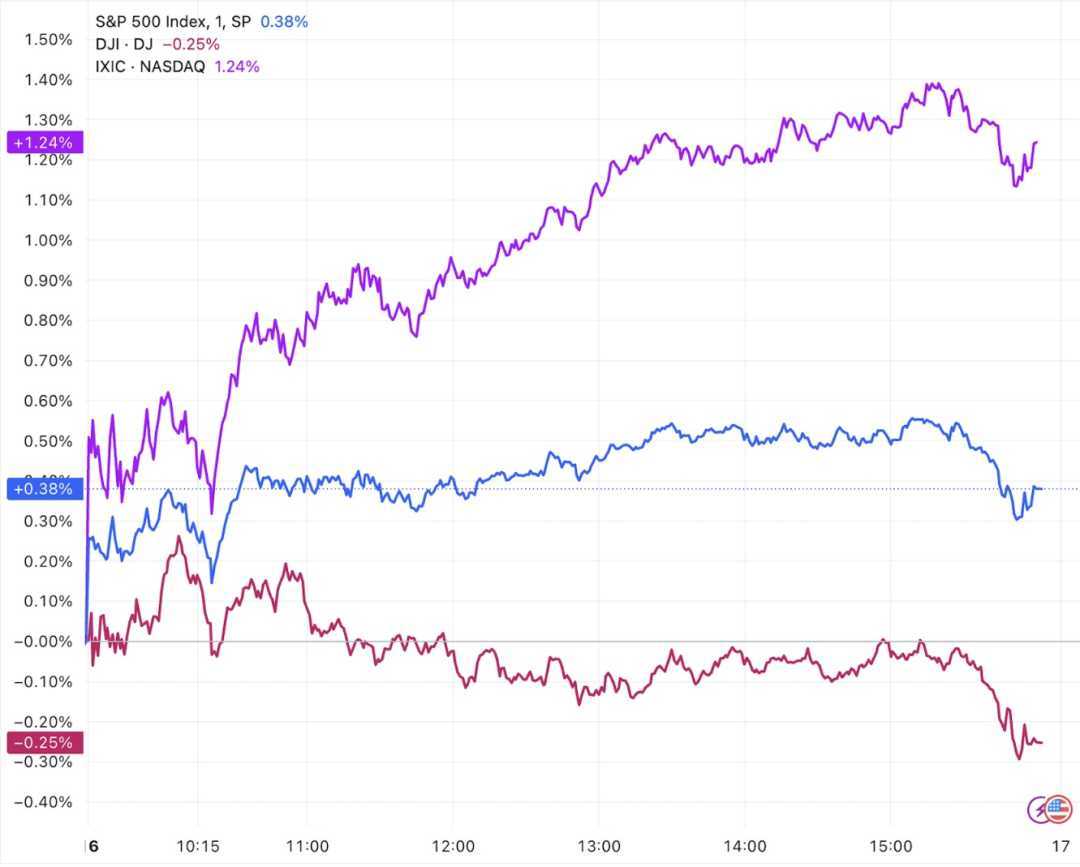Viewport: 1080px width, 867px height.
Task: Select the S&P 500 Index legend title
Action: [x=174, y=21]
